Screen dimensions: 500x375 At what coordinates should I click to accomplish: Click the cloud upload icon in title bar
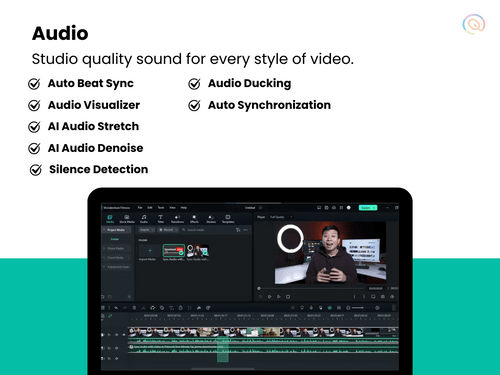(334, 208)
